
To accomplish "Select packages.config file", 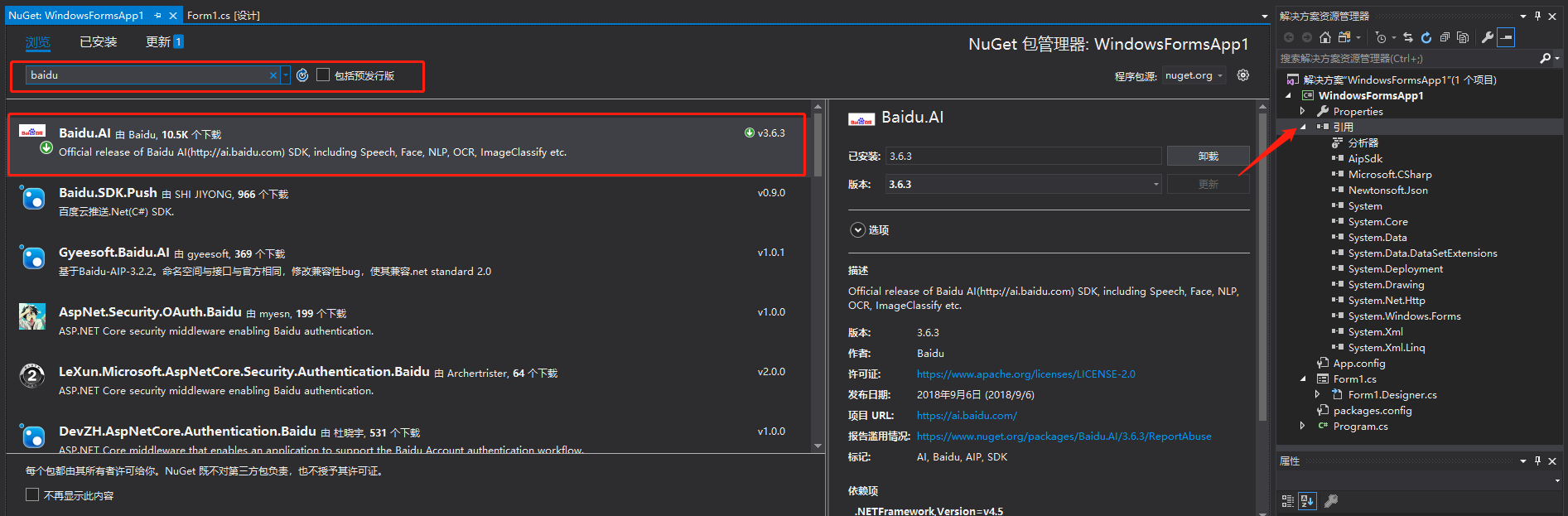I will click(1372, 410).
